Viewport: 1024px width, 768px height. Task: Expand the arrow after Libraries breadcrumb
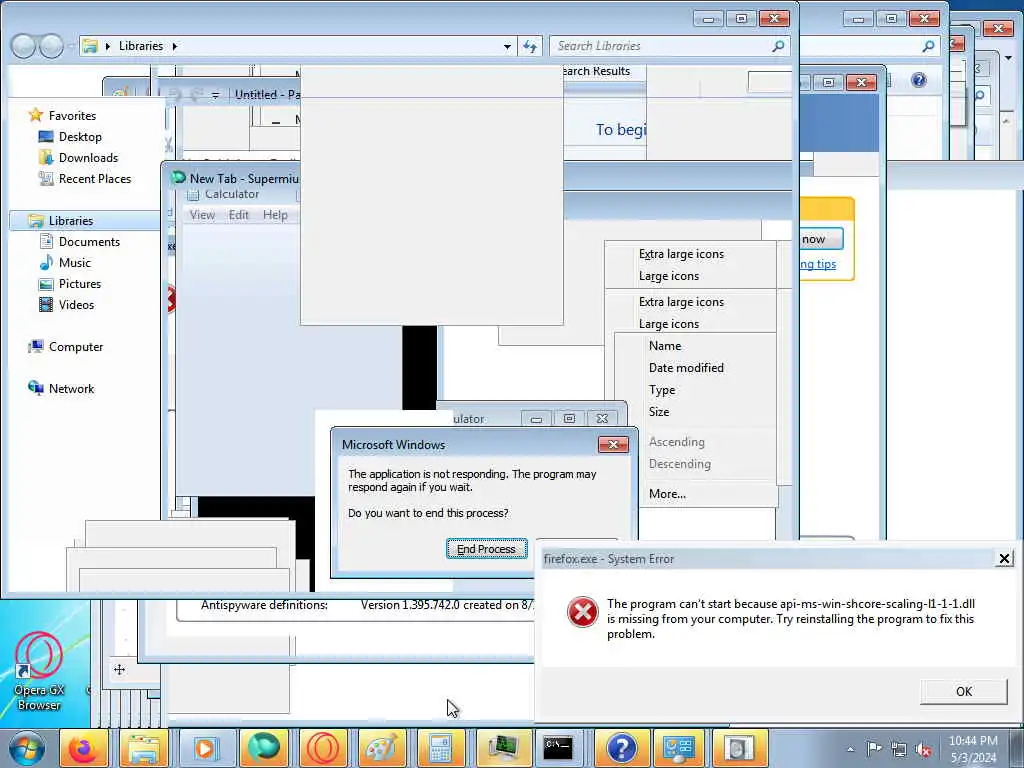click(x=175, y=46)
